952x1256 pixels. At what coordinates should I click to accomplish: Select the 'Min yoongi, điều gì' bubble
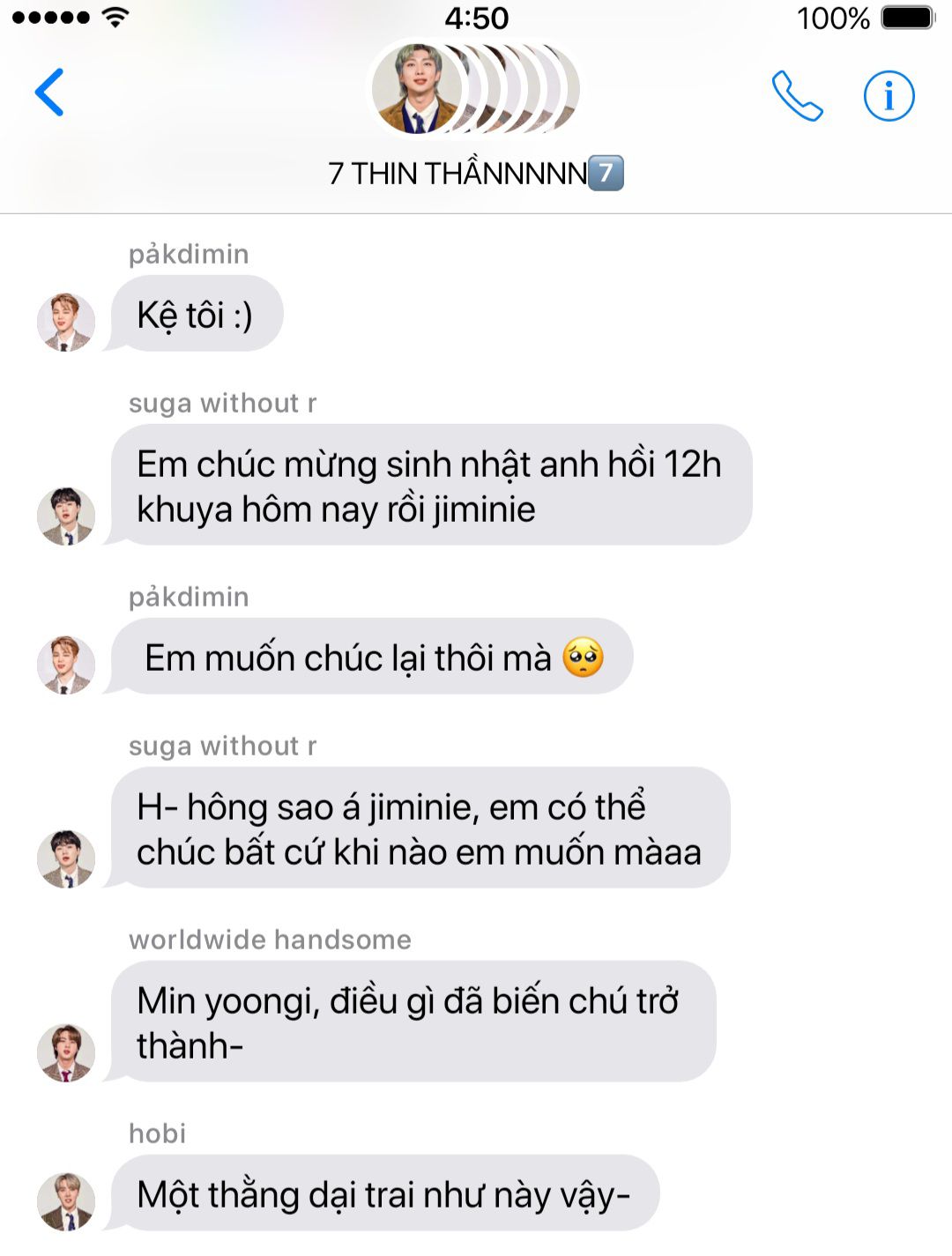(412, 1022)
